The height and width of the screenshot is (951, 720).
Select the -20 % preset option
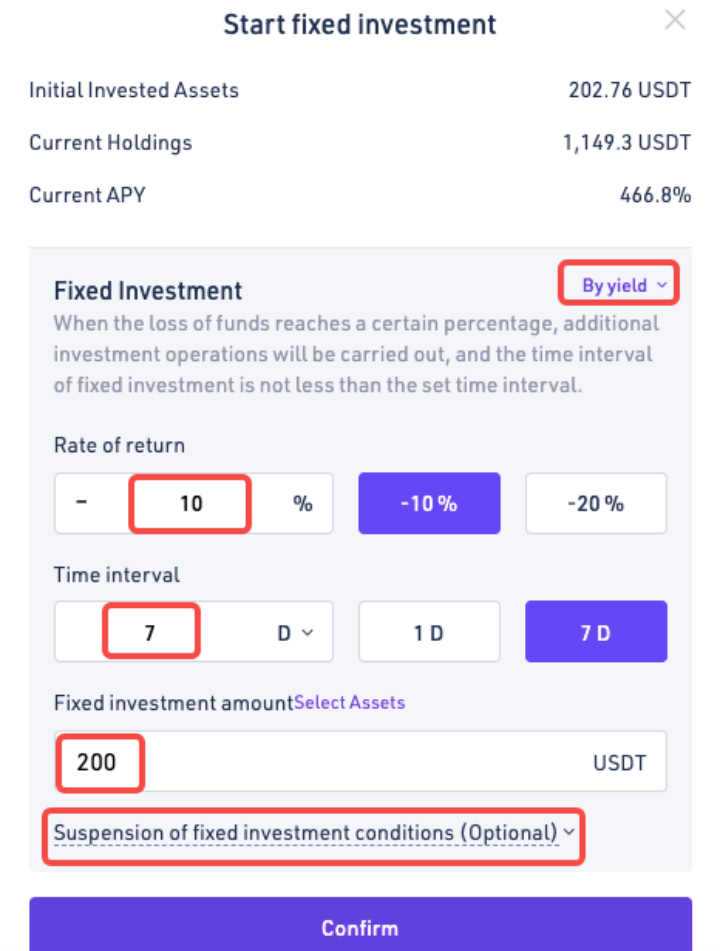[595, 503]
